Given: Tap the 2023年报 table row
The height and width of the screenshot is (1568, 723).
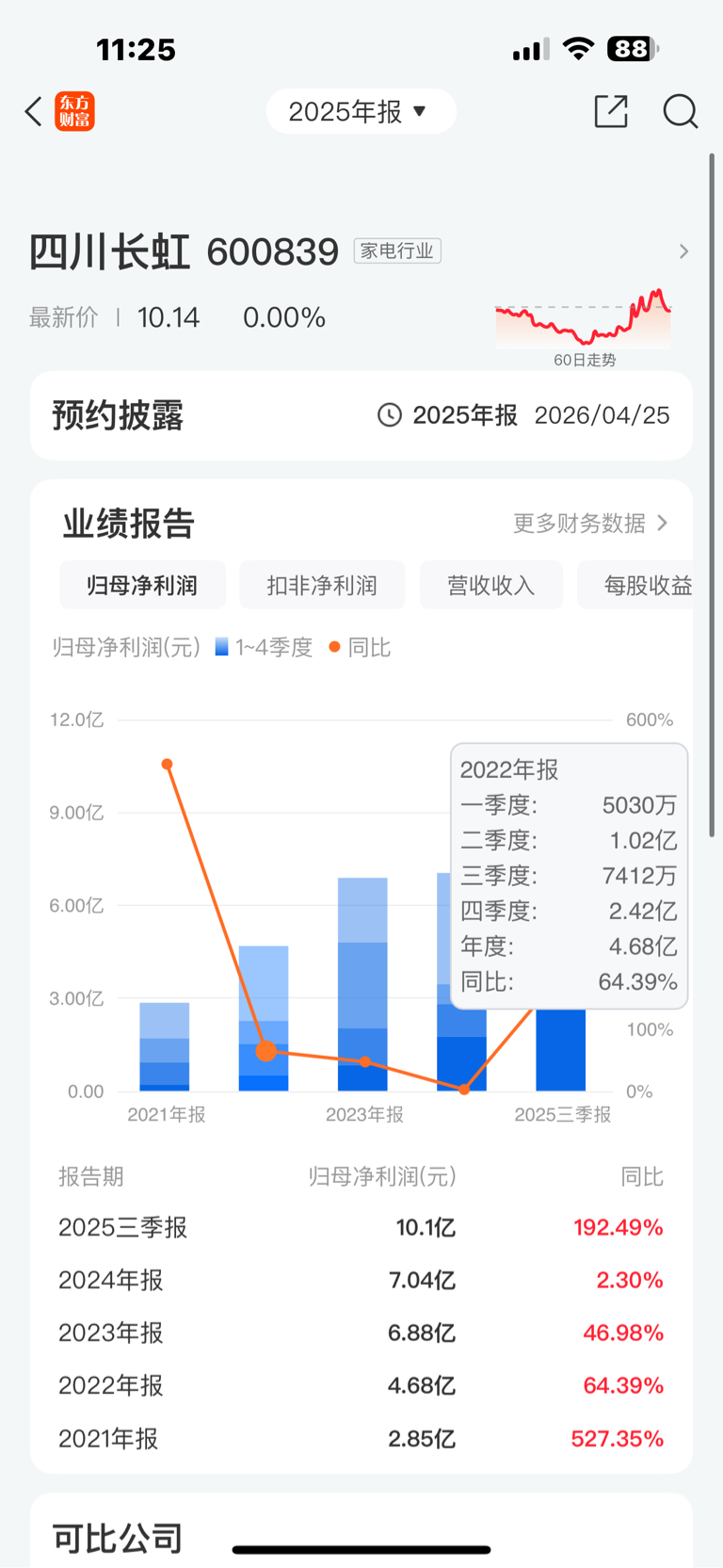Looking at the screenshot, I should tap(361, 1333).
